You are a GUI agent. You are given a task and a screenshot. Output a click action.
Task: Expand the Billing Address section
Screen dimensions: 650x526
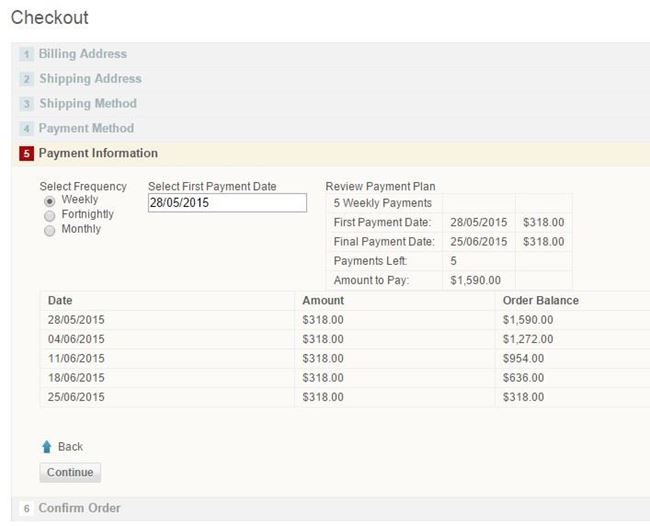(x=83, y=54)
